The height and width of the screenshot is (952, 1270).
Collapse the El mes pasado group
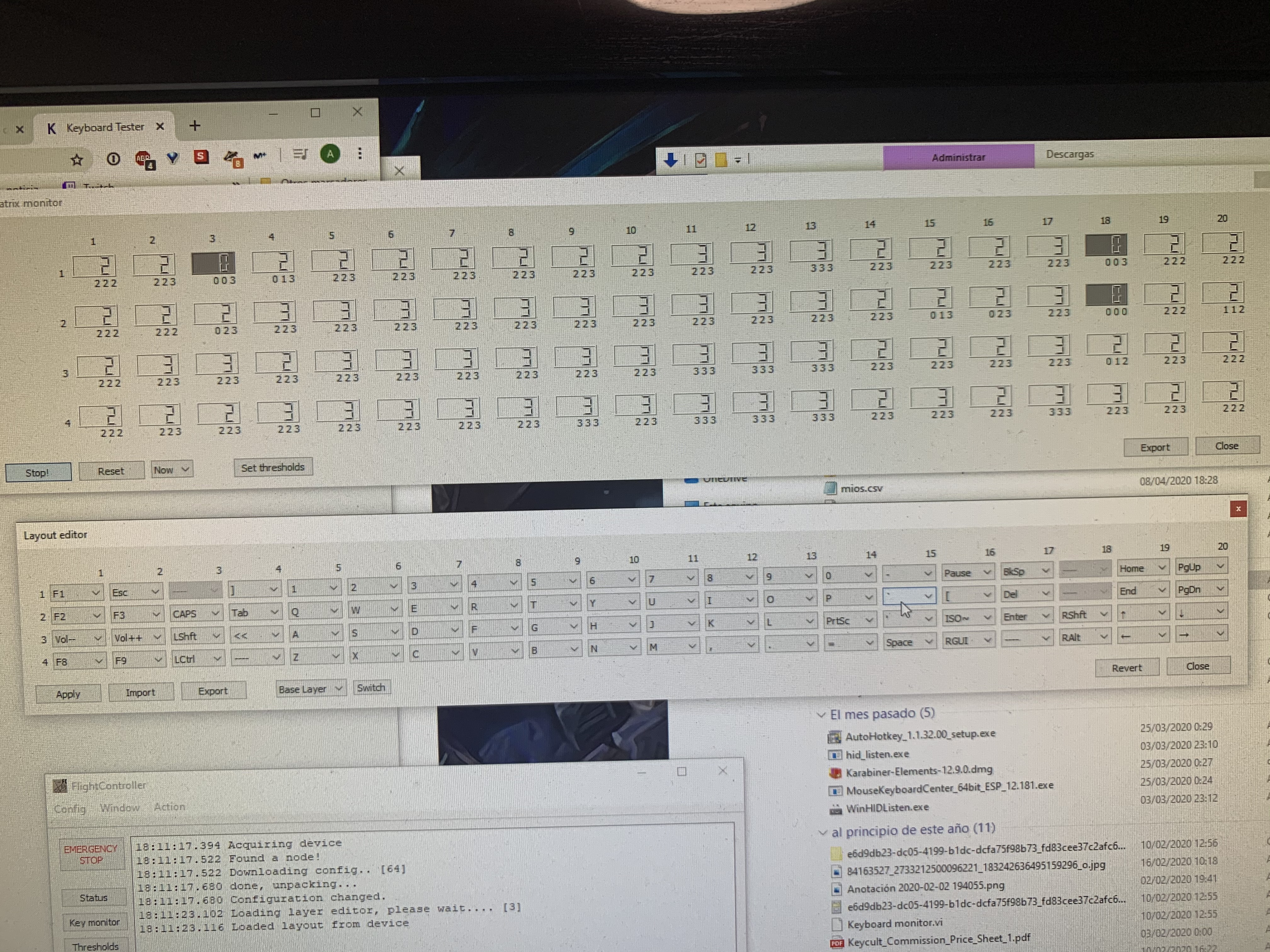click(x=821, y=715)
